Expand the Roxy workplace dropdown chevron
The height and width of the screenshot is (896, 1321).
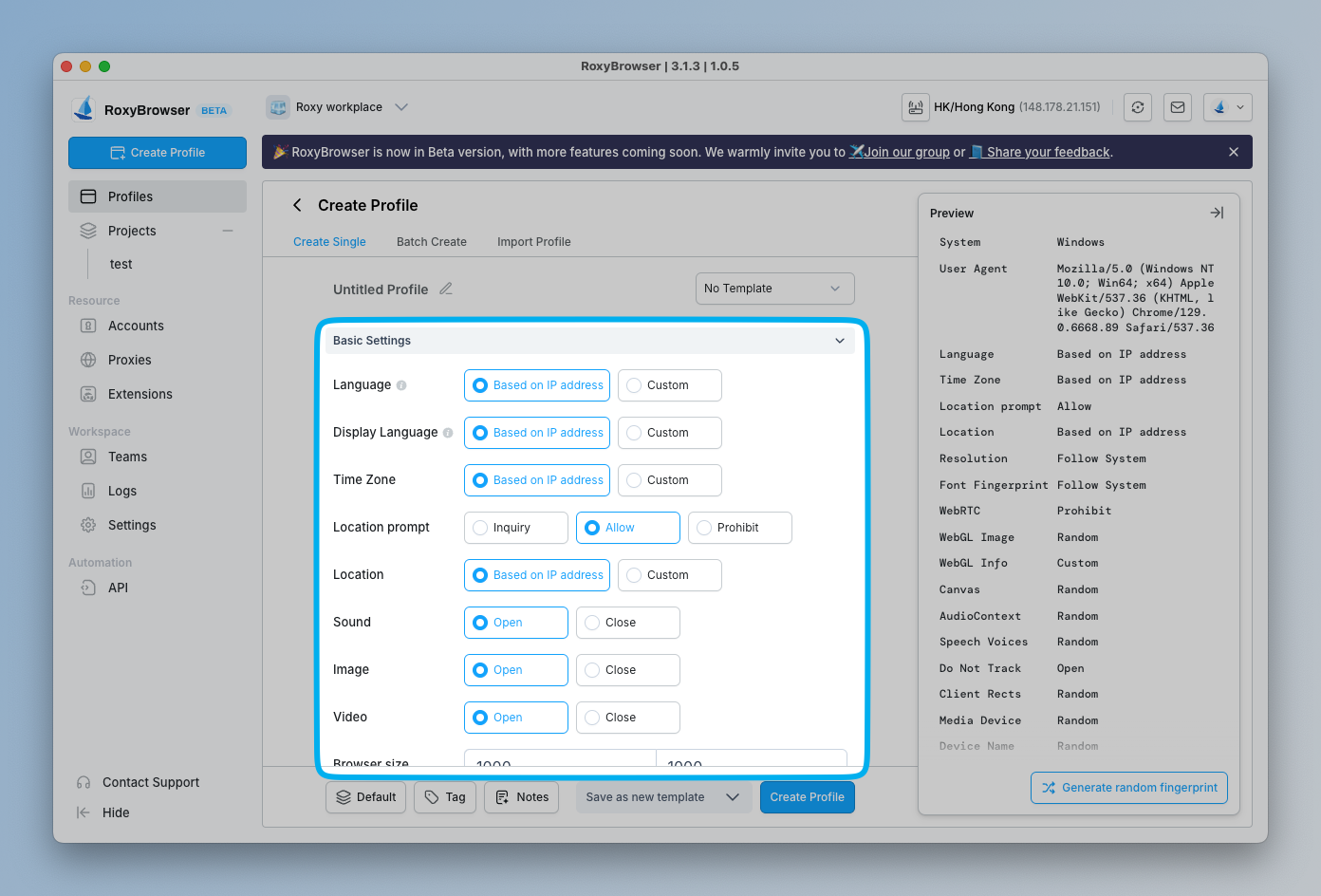(x=401, y=107)
